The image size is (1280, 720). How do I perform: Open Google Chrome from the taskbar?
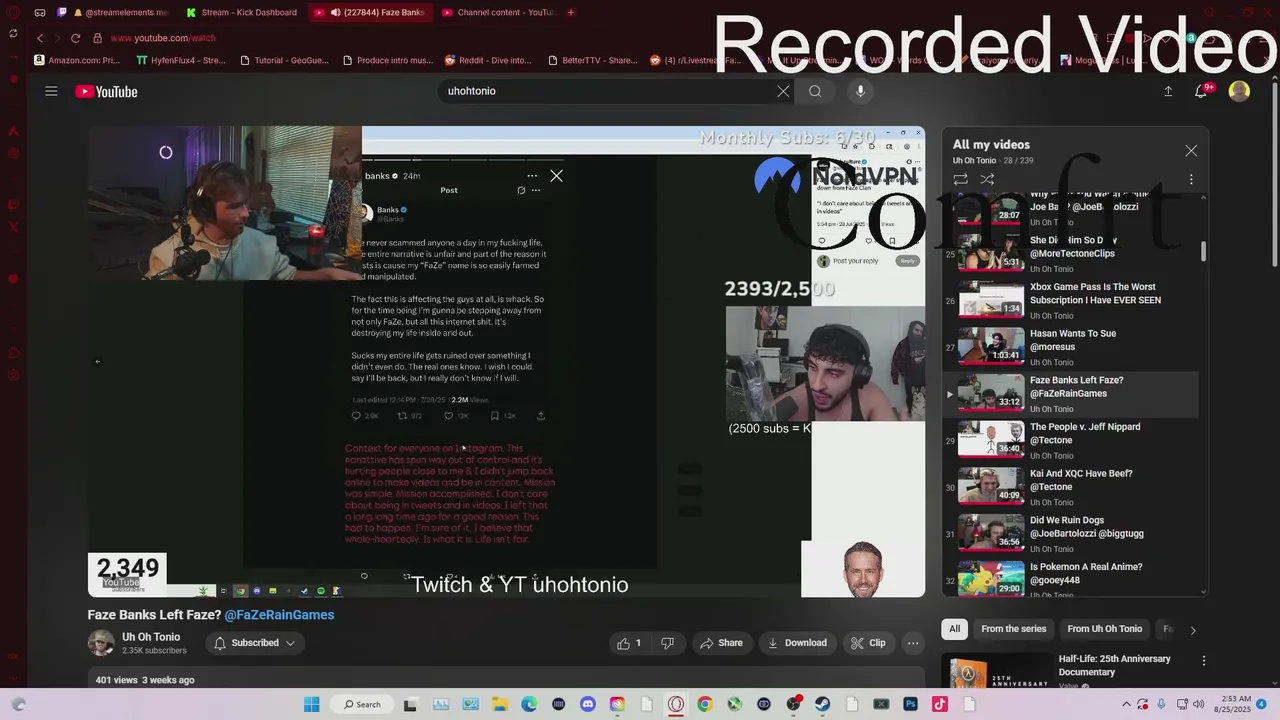[705, 704]
